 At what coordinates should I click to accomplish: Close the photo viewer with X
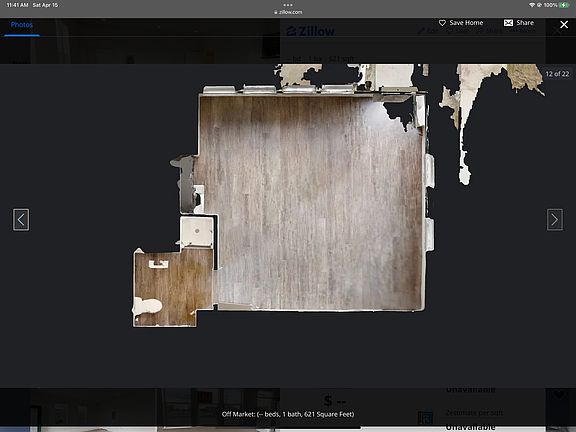tap(564, 25)
